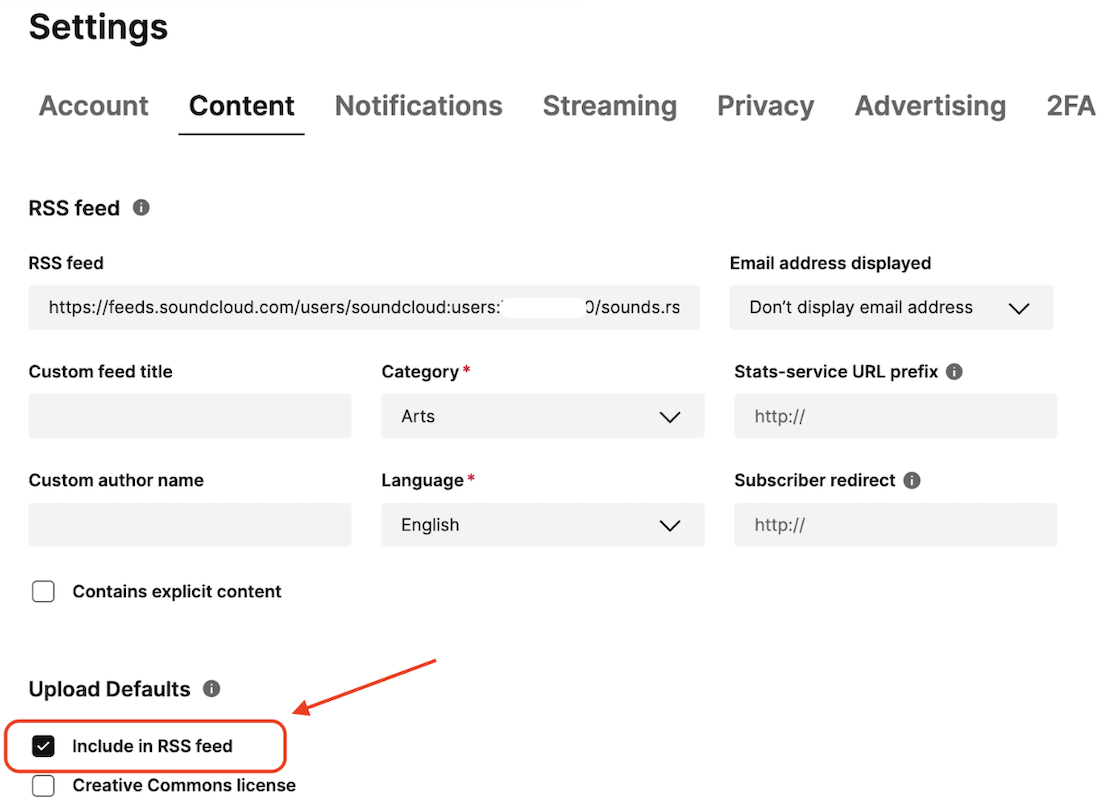The image size is (1114, 812).
Task: Click info icon beside RSS feed heading
Action: [x=142, y=208]
